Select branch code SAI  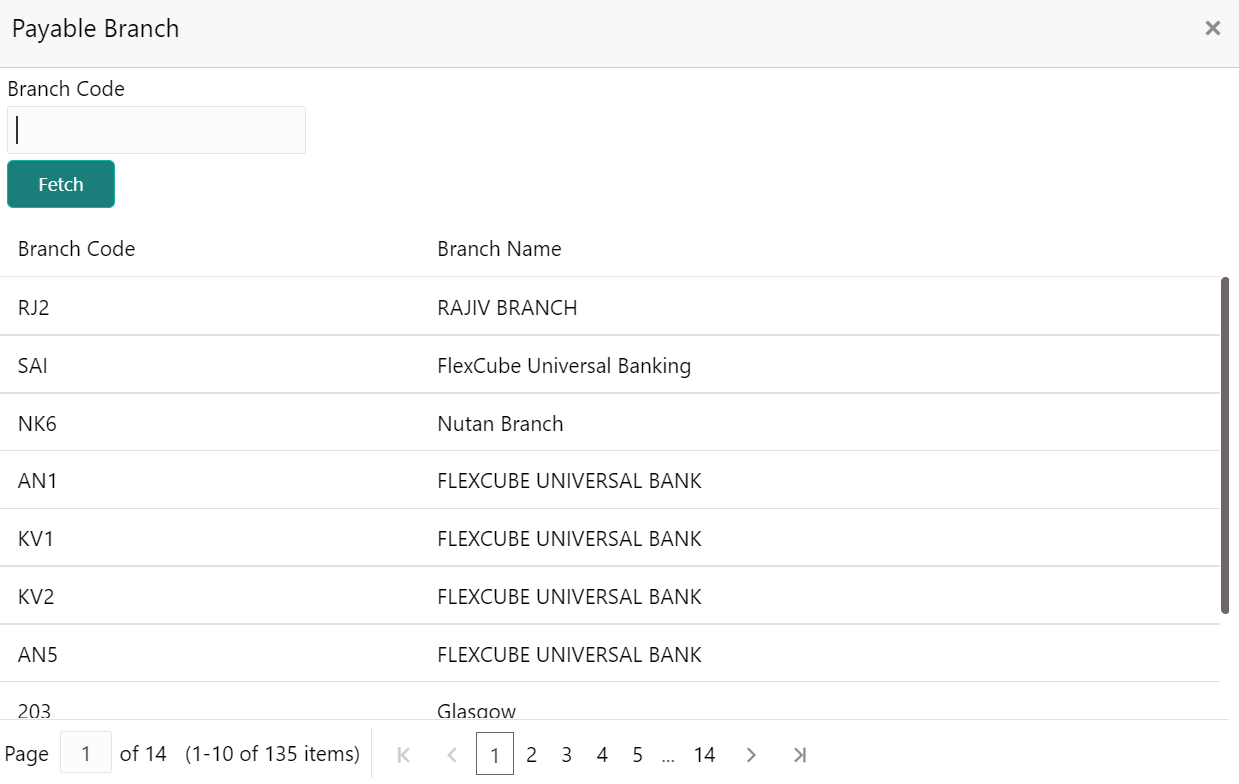(x=33, y=365)
